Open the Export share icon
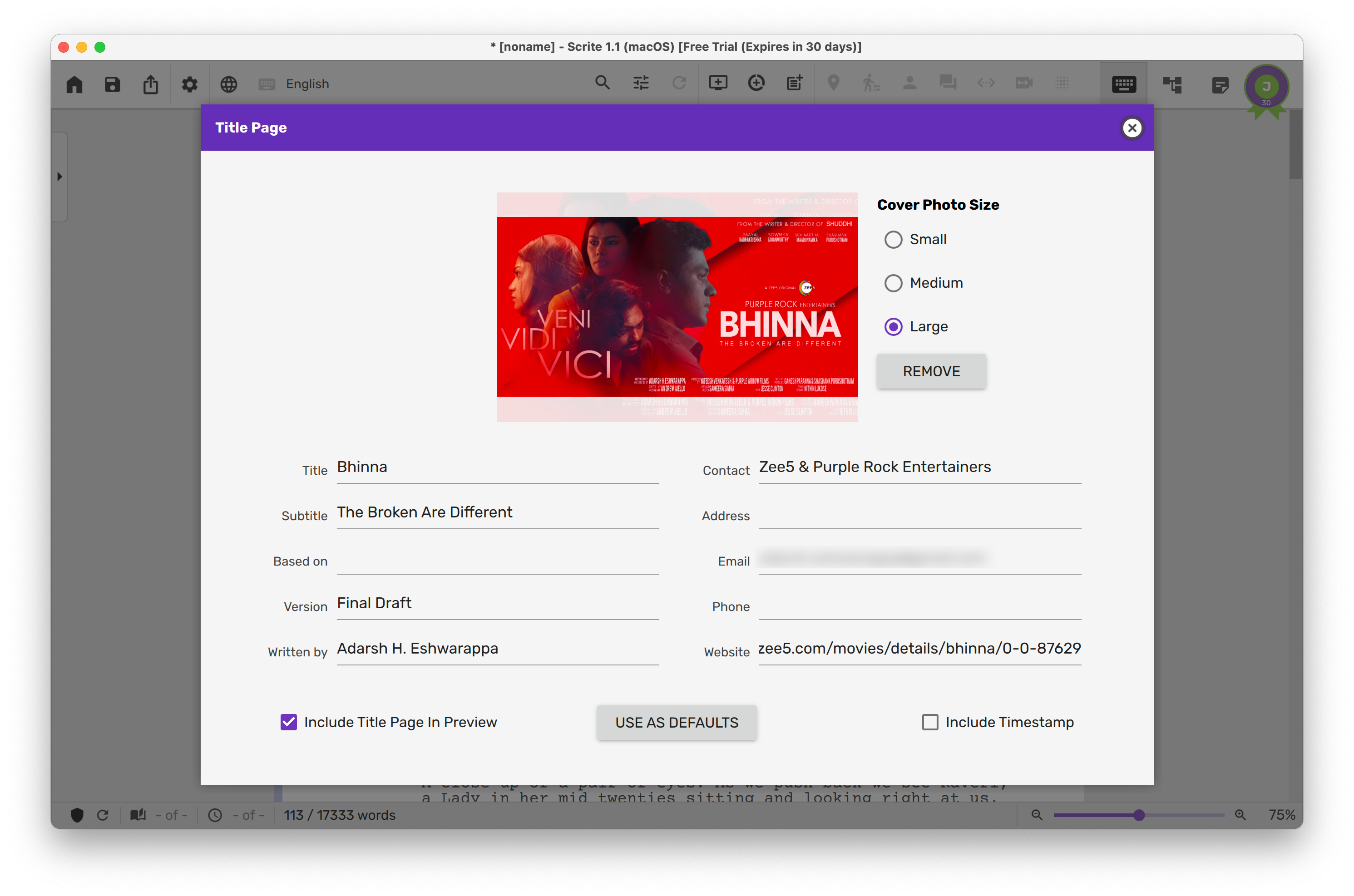Screen dimensions: 1354x896 pyautogui.click(x=151, y=84)
